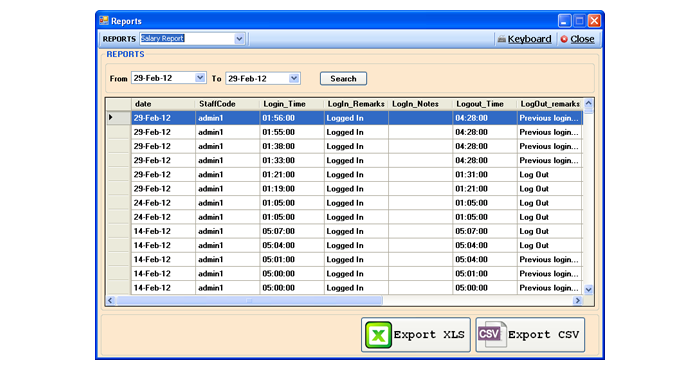Click the horizontal scrollbar right arrow
This screenshot has width=700, height=371.
point(577,300)
